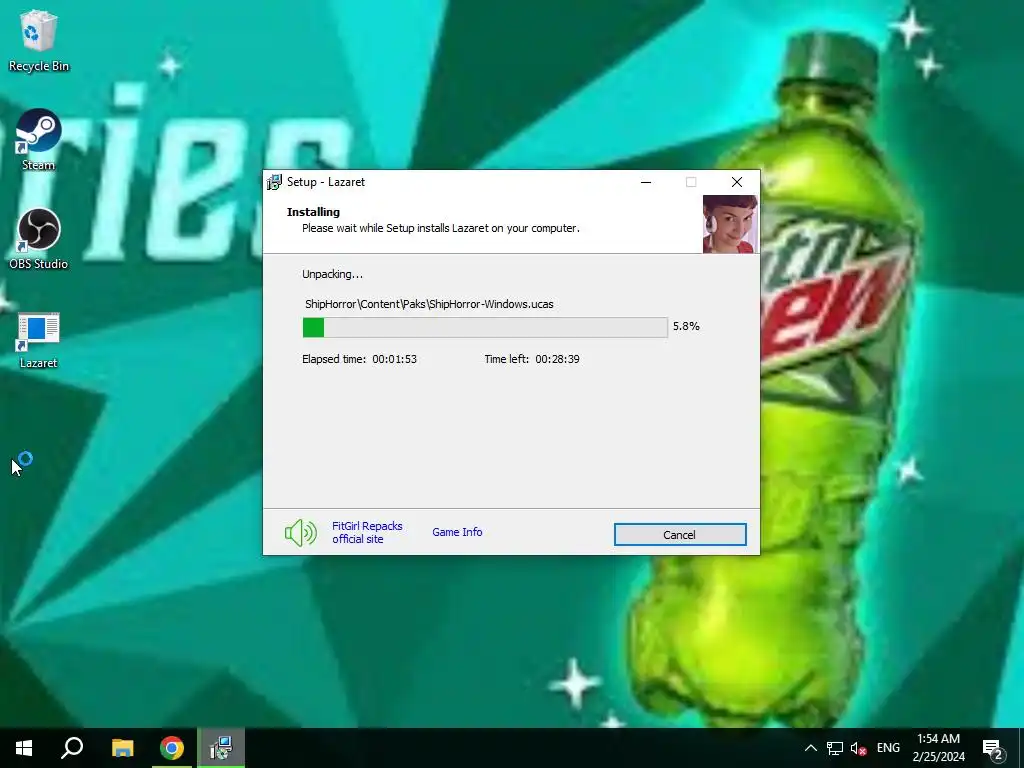
Task: Click the Setup - Lazaret title text
Action: click(326, 182)
